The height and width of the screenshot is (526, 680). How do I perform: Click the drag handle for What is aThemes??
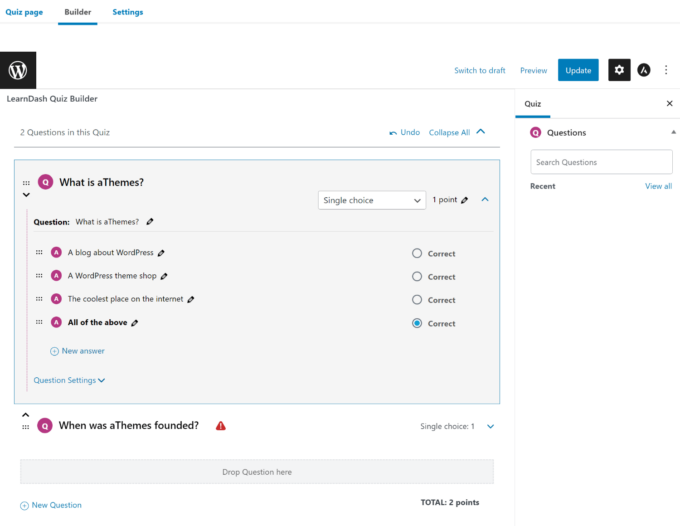pyautogui.click(x=26, y=183)
